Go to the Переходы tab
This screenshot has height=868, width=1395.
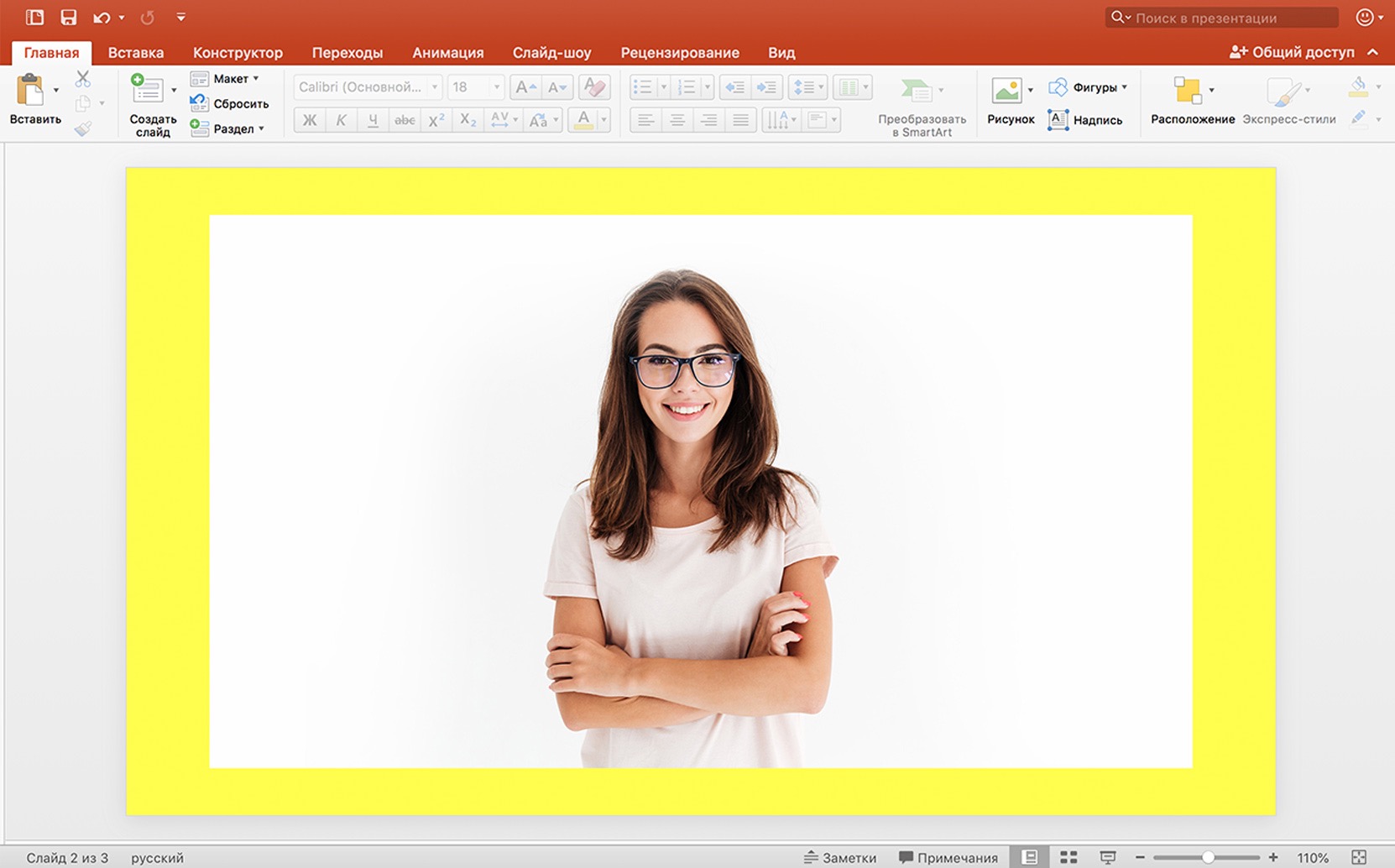(x=347, y=52)
